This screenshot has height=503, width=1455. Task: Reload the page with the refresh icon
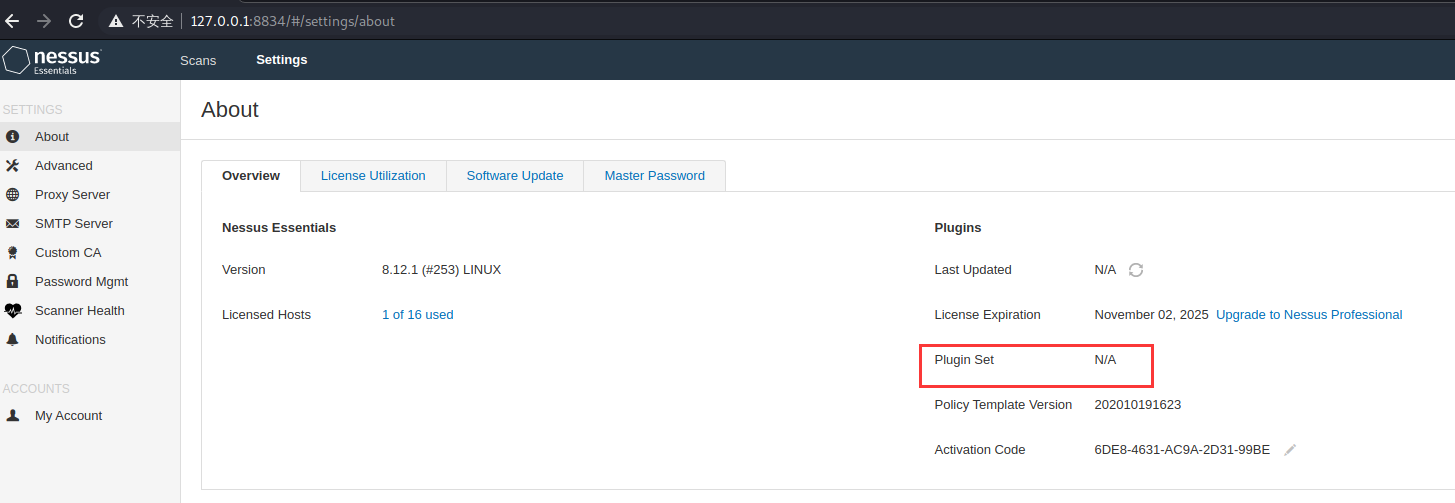coord(76,21)
